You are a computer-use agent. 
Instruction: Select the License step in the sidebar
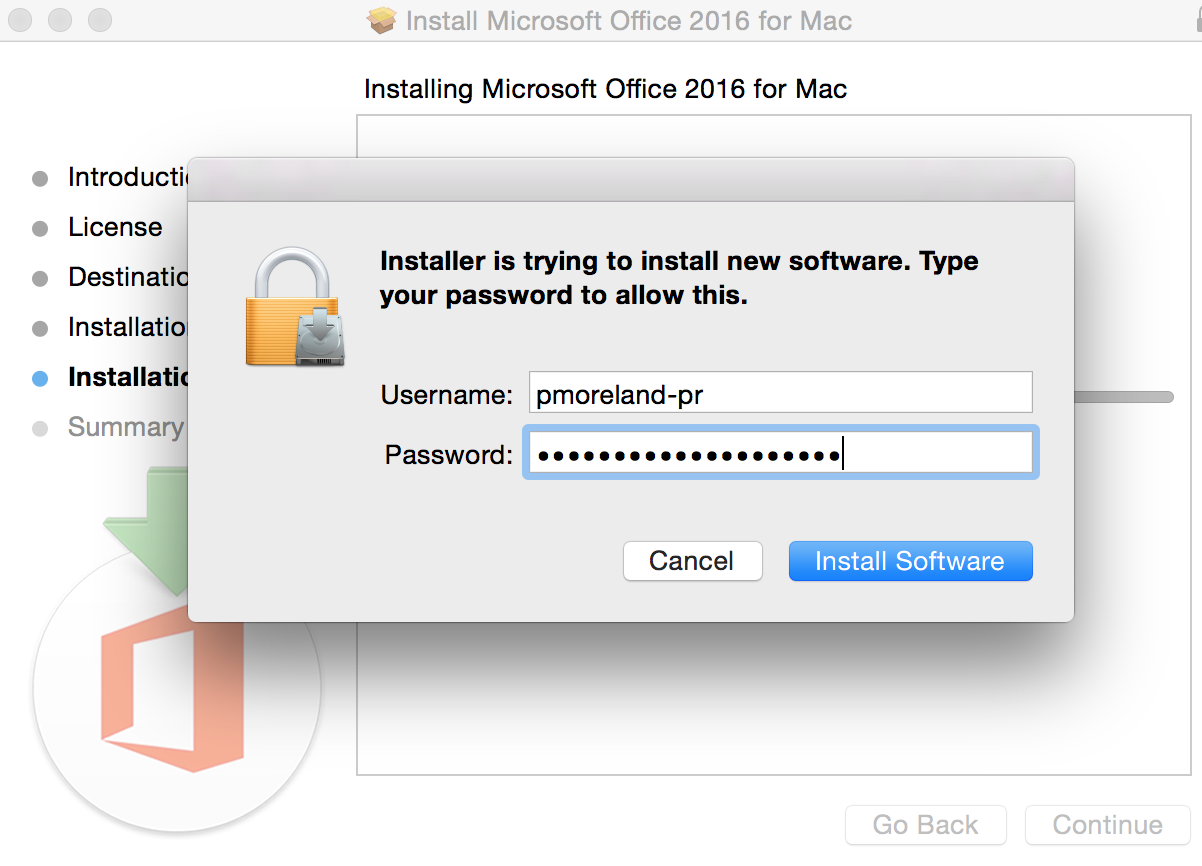(x=115, y=227)
